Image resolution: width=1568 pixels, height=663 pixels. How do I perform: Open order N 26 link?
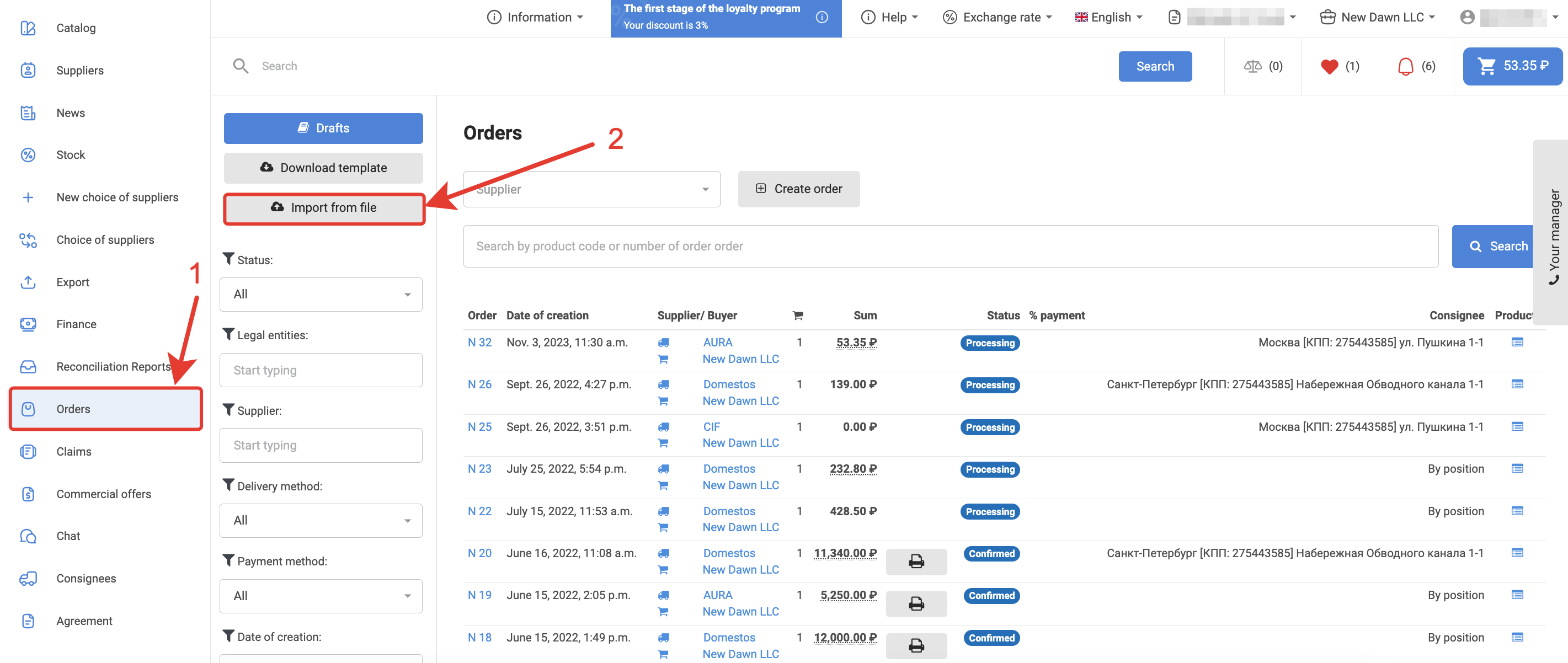tap(479, 384)
